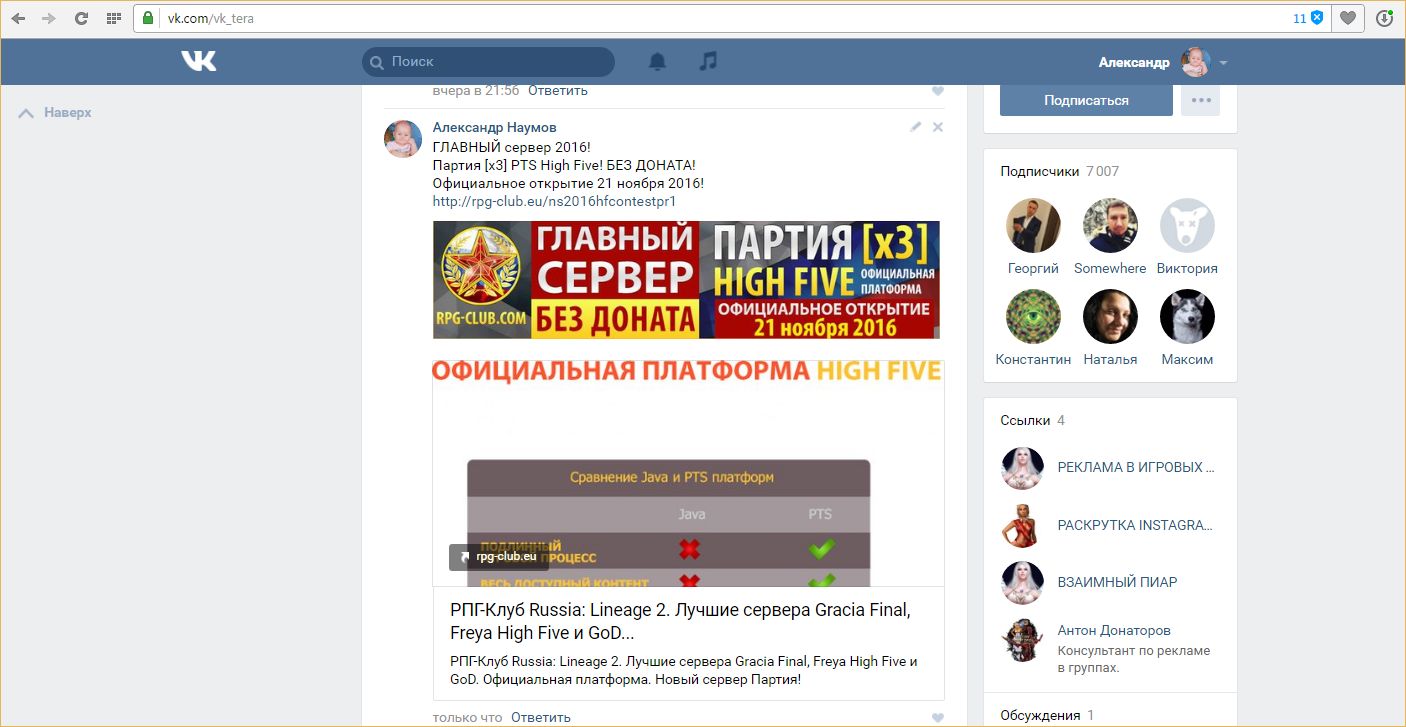Open the ОФИЦИАЛЬНАЯ ПЛАТФОРМА HIGH FIVE preview image
Viewport: 1406px width, 727px height.
688,473
